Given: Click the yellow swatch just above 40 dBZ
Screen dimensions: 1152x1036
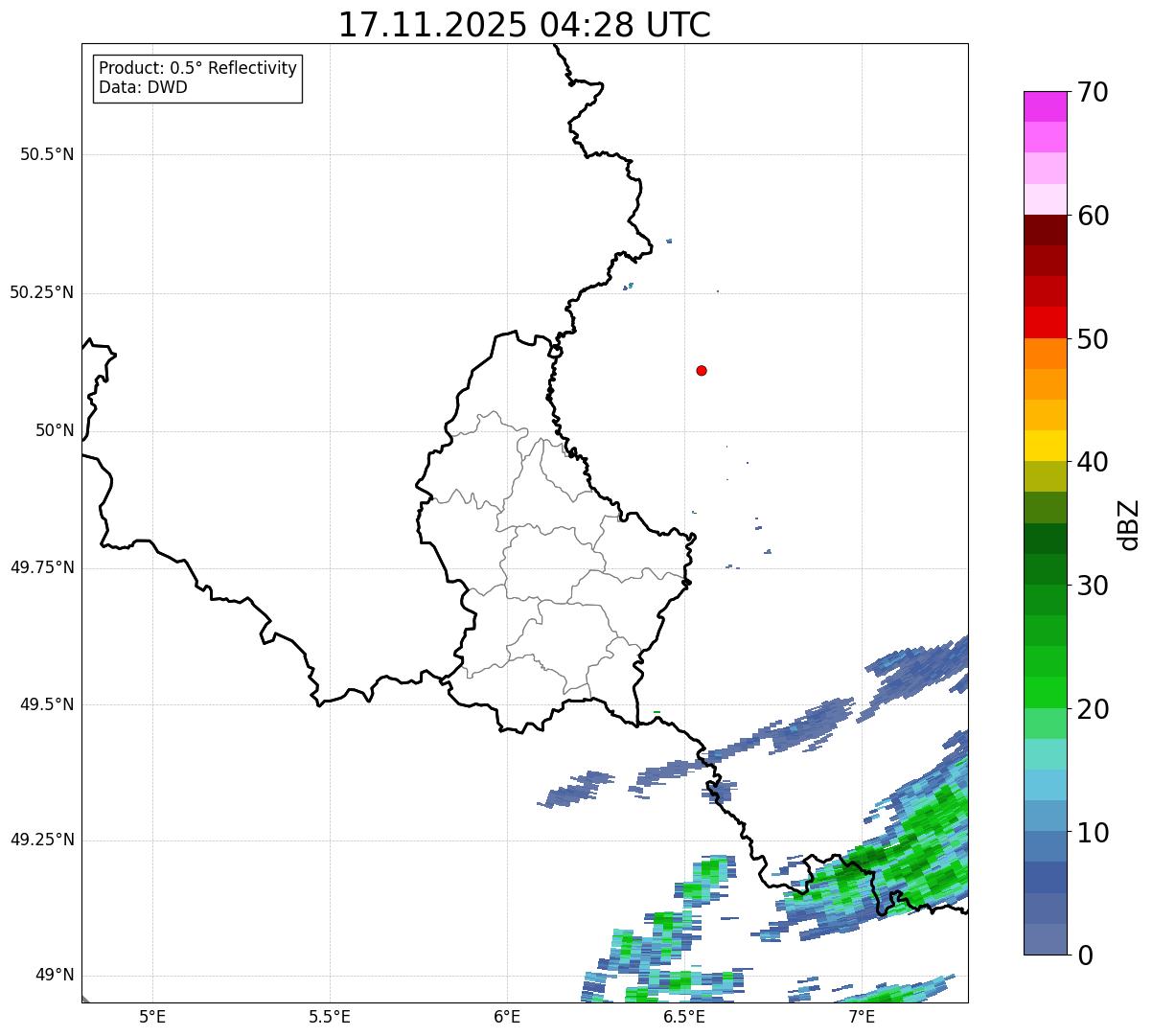Looking at the screenshot, I should tap(1045, 446).
